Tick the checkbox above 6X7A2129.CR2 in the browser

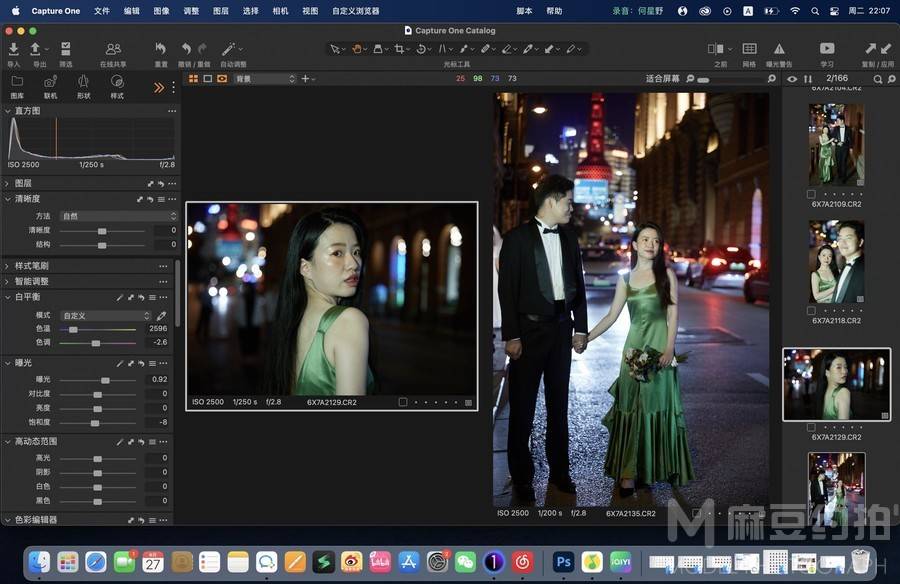tap(811, 428)
